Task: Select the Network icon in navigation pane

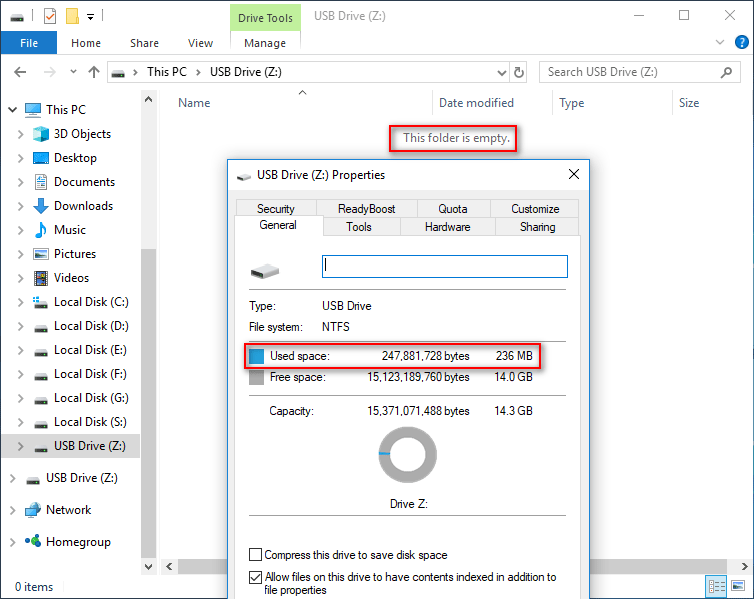Action: click(x=33, y=510)
